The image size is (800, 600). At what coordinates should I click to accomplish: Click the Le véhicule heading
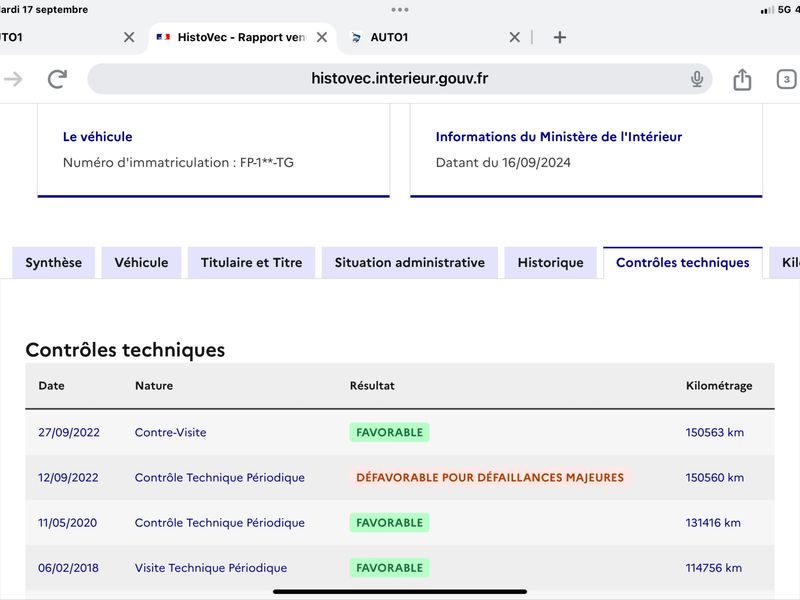coord(97,137)
